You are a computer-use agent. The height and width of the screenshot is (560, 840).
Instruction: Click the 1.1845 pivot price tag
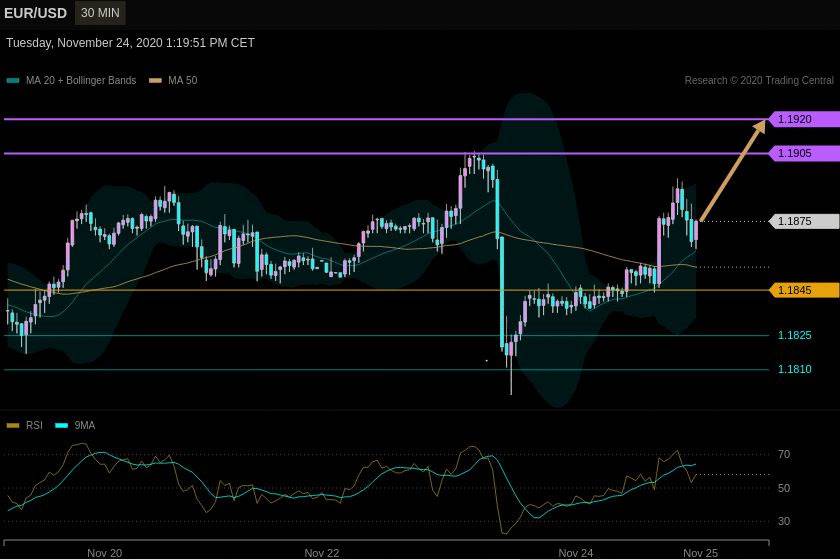[x=804, y=290]
